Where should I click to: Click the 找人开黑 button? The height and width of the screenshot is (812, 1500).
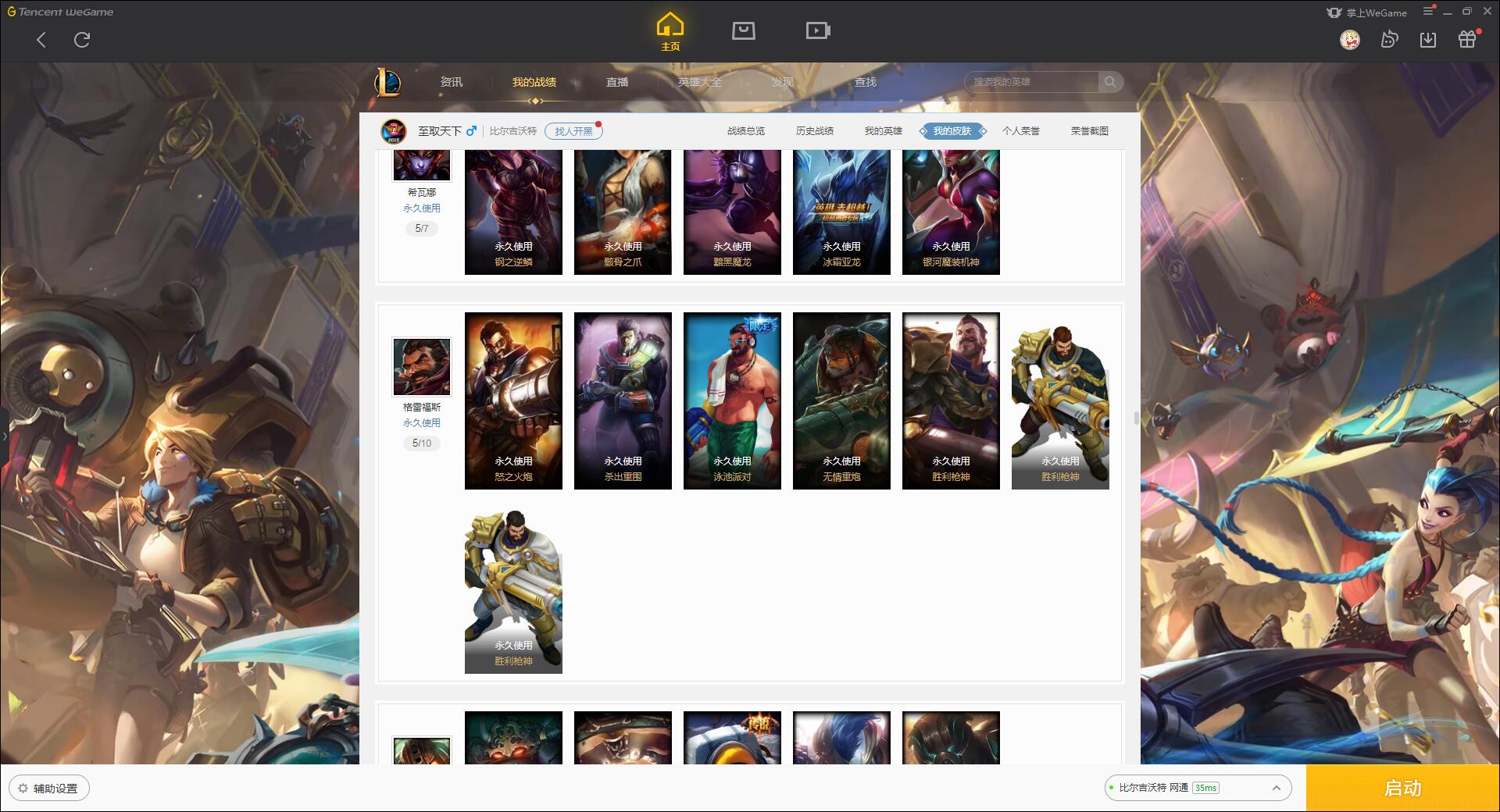click(x=573, y=131)
